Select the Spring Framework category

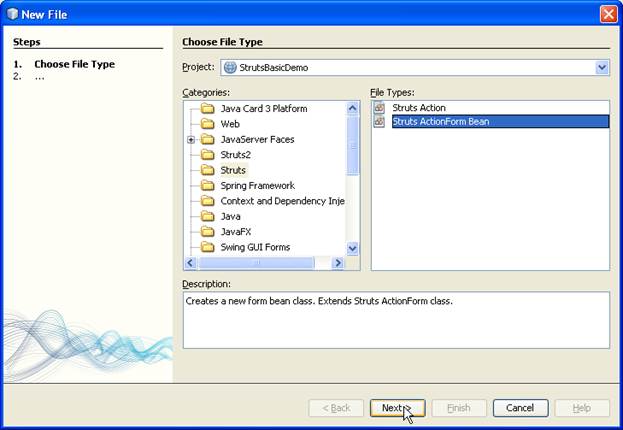pos(257,186)
